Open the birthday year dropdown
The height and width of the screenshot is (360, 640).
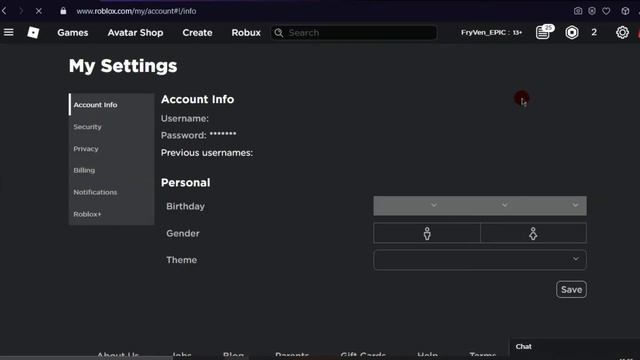point(551,205)
